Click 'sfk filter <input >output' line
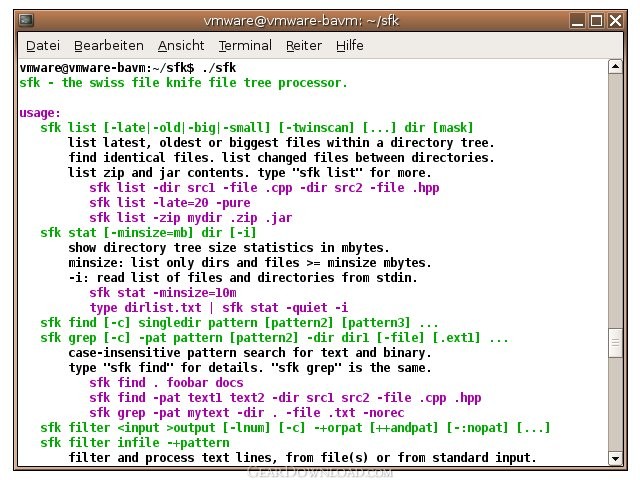Image resolution: width=640 pixels, height=480 pixels. (295, 428)
